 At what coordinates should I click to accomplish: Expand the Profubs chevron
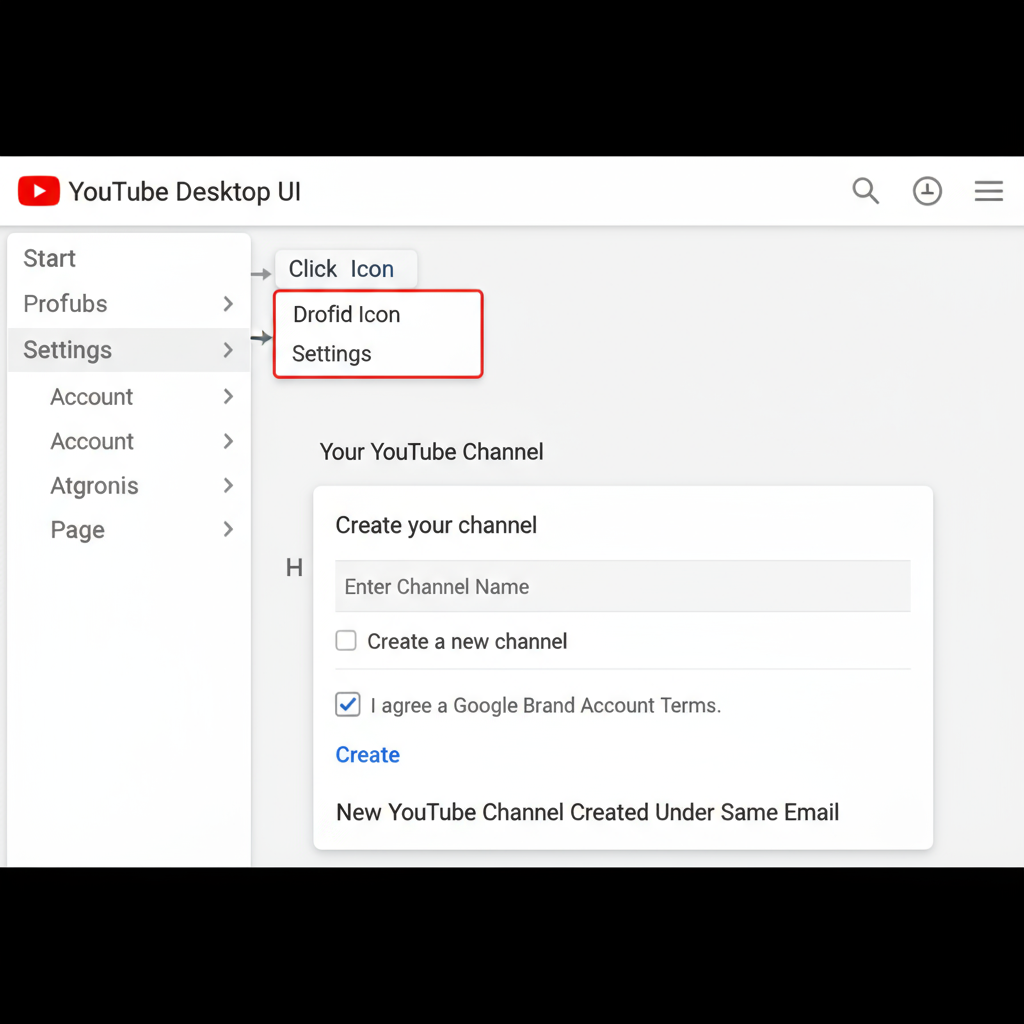coord(228,304)
